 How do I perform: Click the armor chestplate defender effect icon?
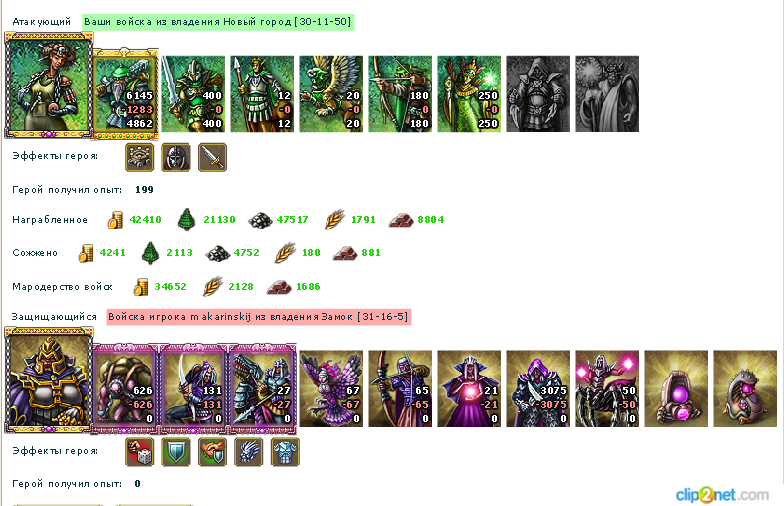(286, 452)
